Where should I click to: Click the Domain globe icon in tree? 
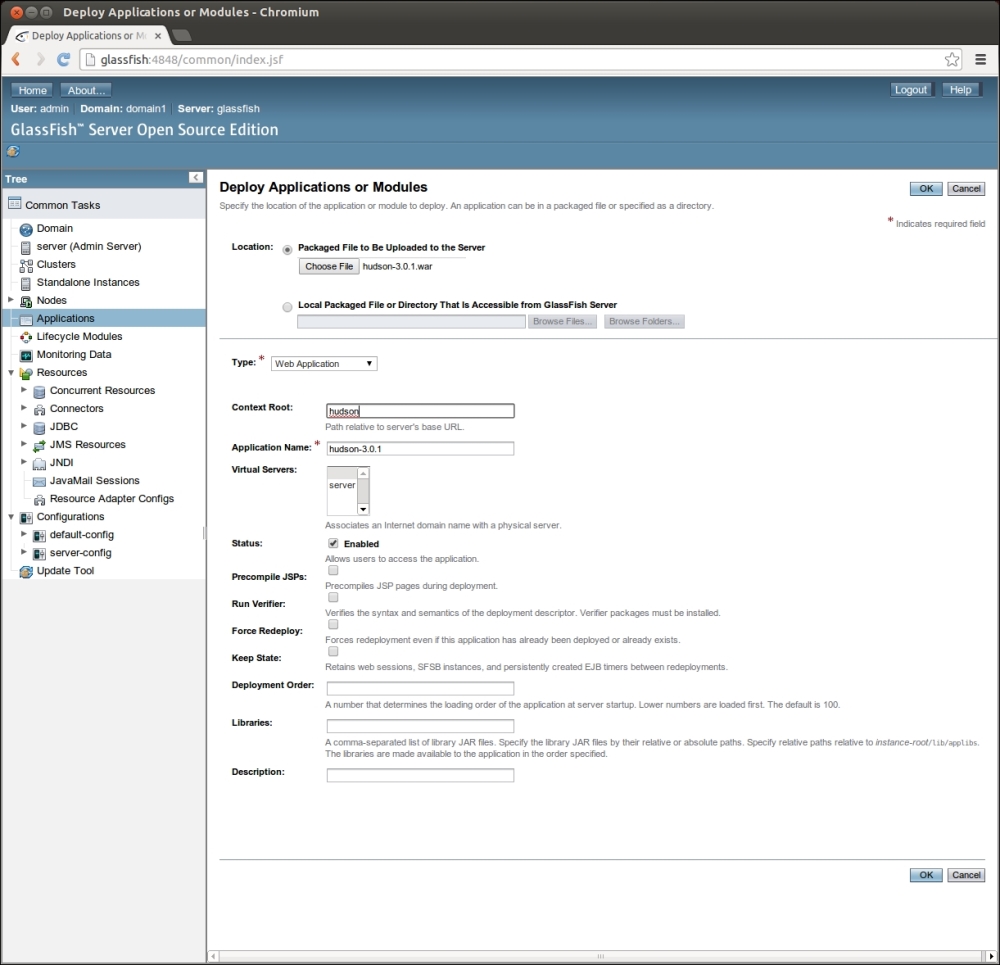[x=27, y=229]
